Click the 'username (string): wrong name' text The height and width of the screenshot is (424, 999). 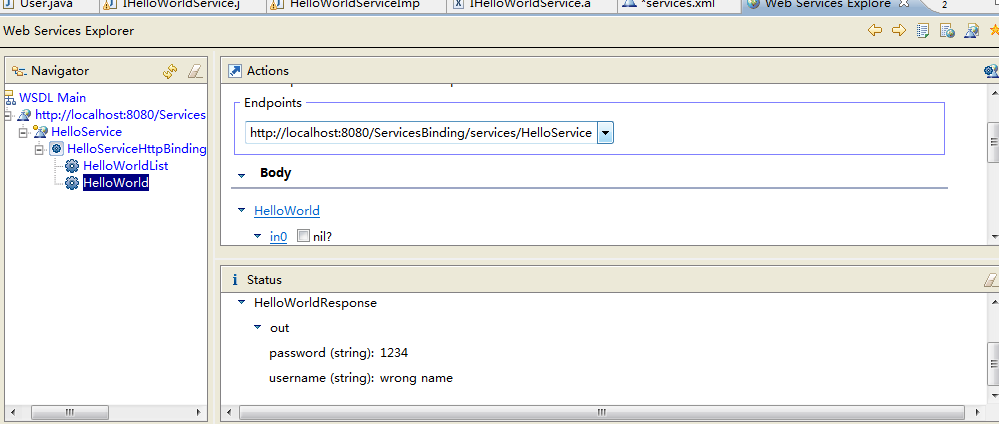pos(361,378)
